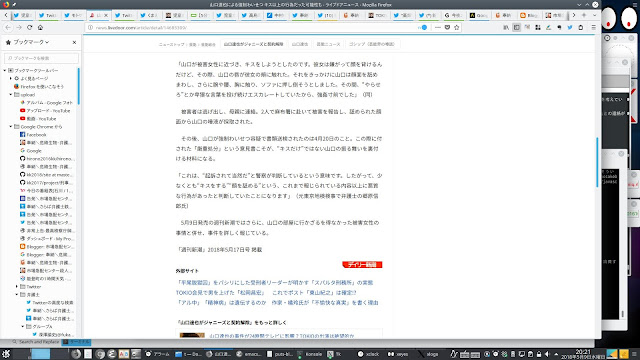
Task: Click the Twitter extension icon in toolbar
Action: click(x=570, y=27)
